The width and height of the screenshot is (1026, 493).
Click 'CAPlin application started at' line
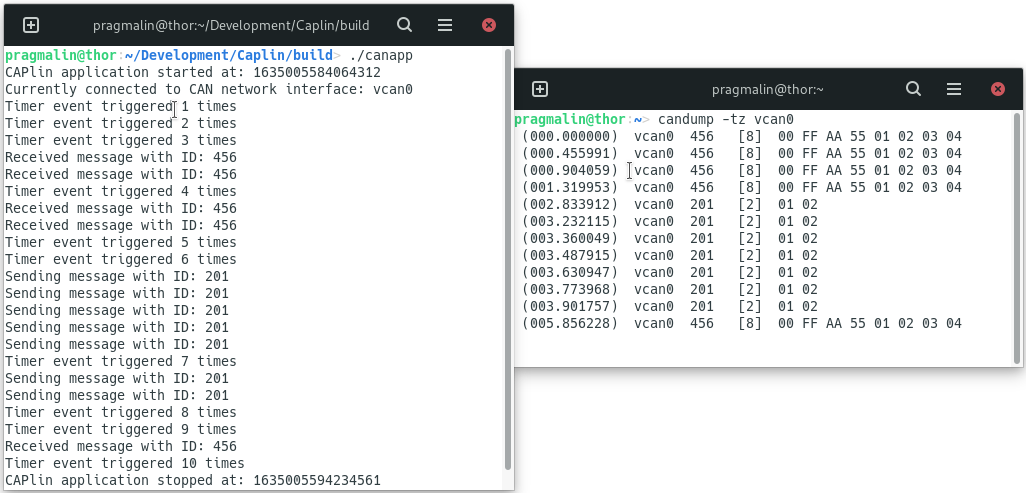192,72
